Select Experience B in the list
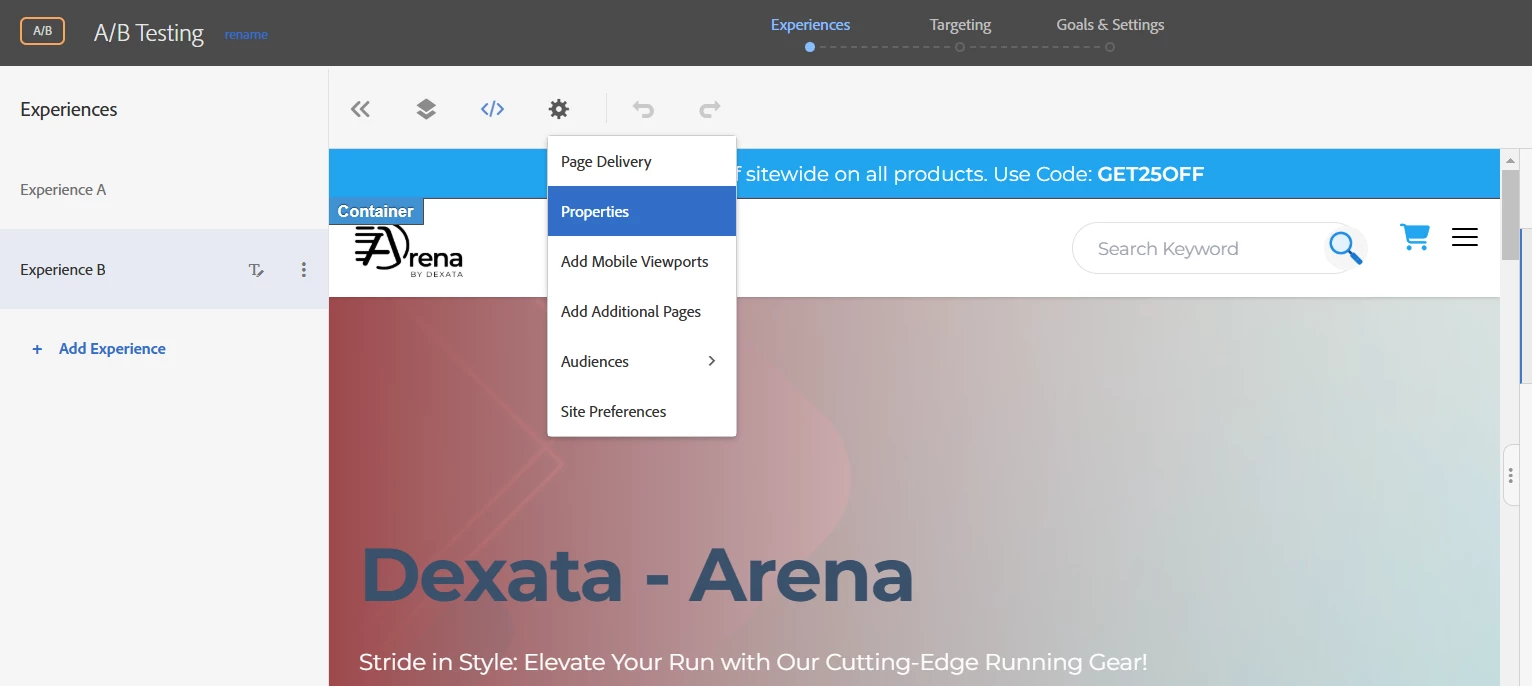This screenshot has width=1532, height=686. click(x=164, y=269)
